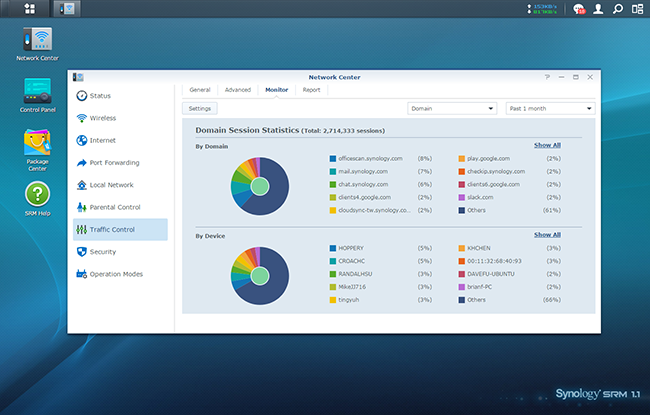Image resolution: width=650 pixels, height=415 pixels.
Task: Switch to the Advanced tab
Action: 237,90
